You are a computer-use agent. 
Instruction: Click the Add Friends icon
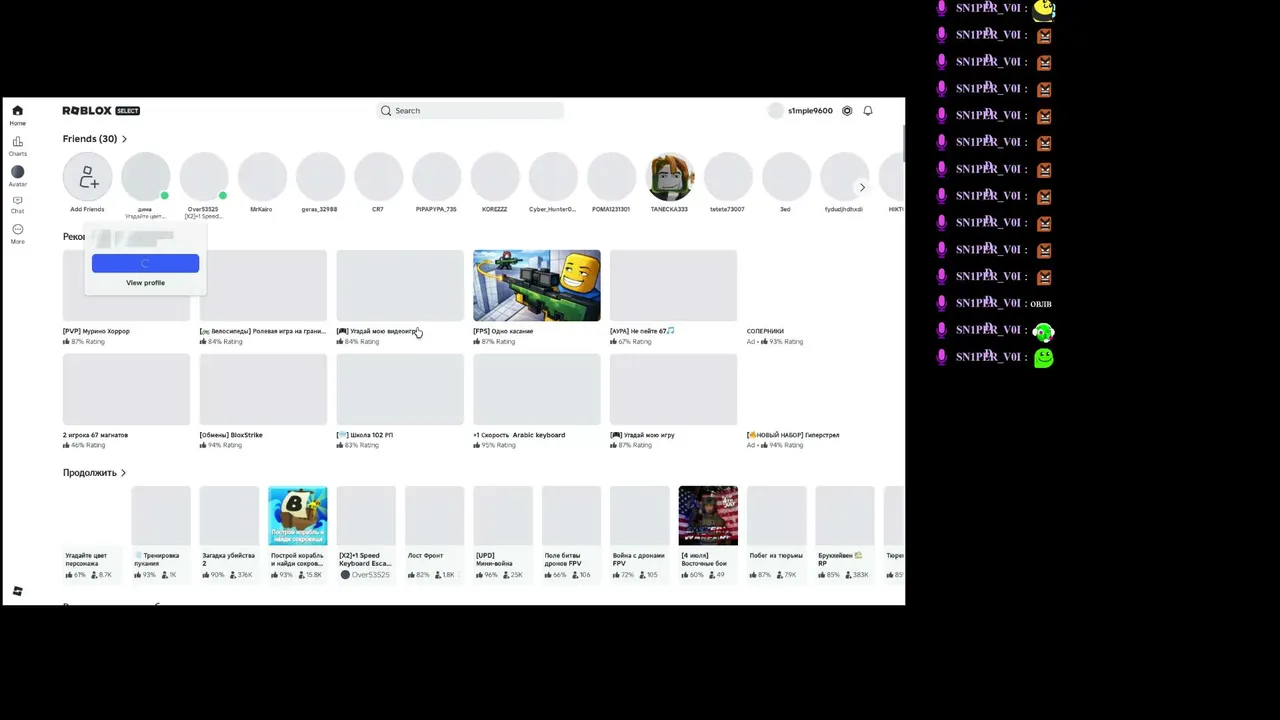(x=87, y=178)
